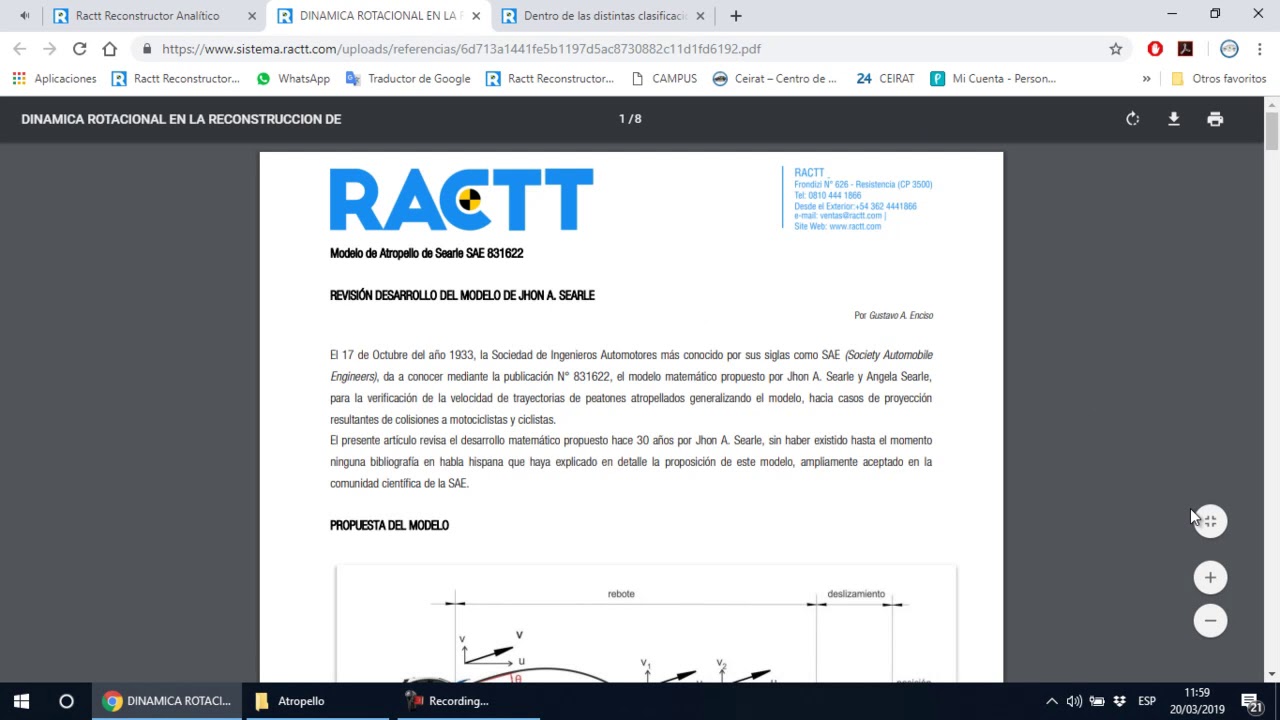Open the Chrome profile avatar
The height and width of the screenshot is (720, 1280).
[x=1229, y=49]
